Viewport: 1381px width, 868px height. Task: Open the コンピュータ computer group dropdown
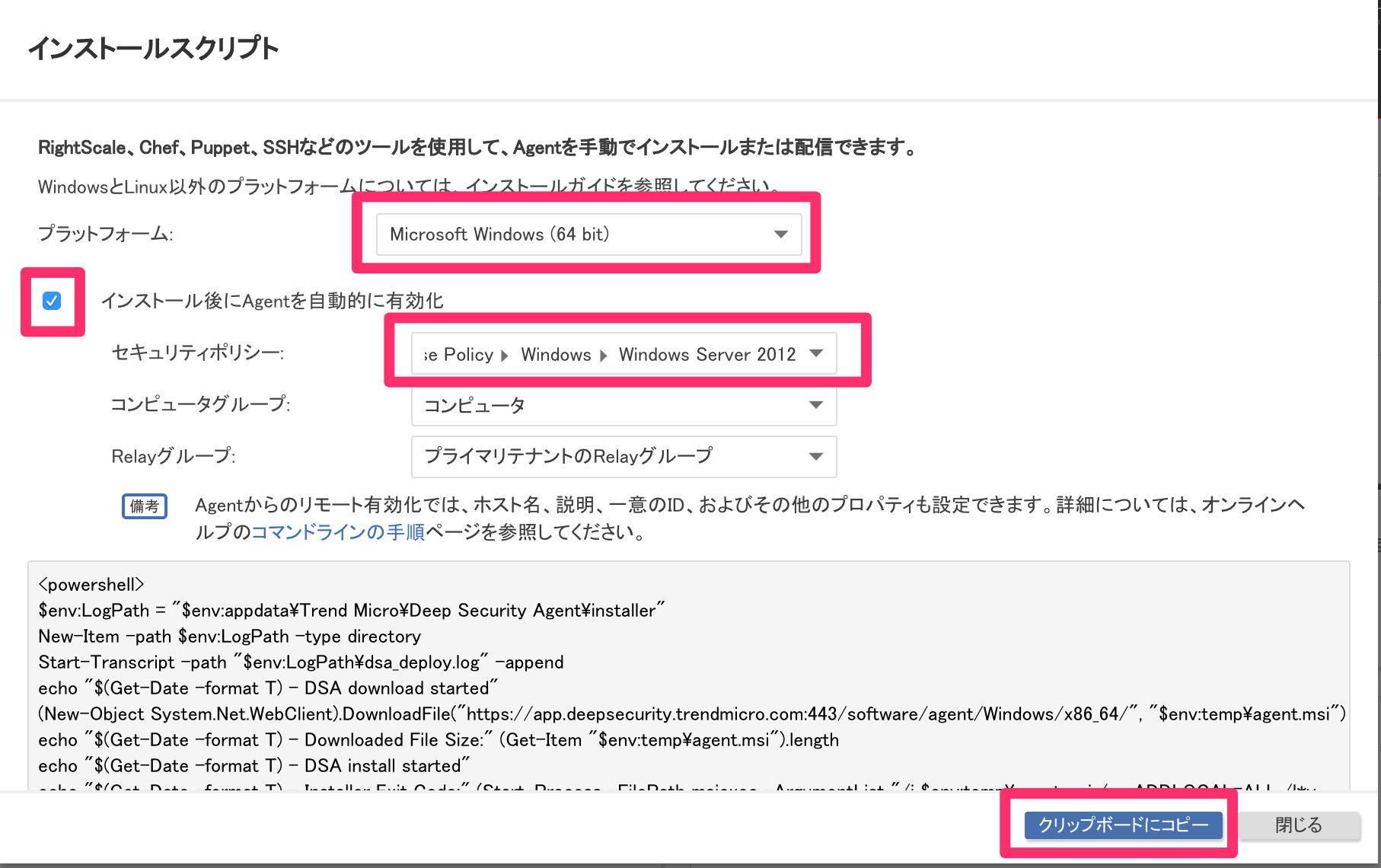click(x=623, y=405)
